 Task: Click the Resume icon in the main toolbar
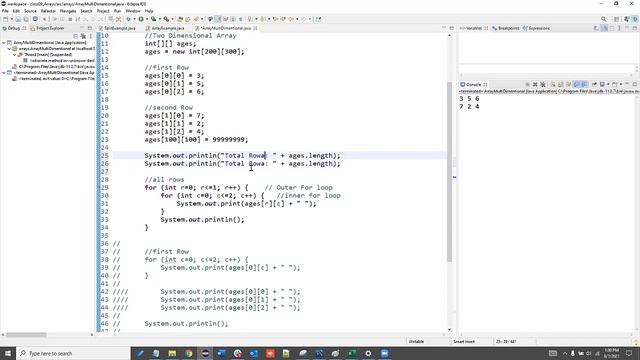click(x=55, y=19)
